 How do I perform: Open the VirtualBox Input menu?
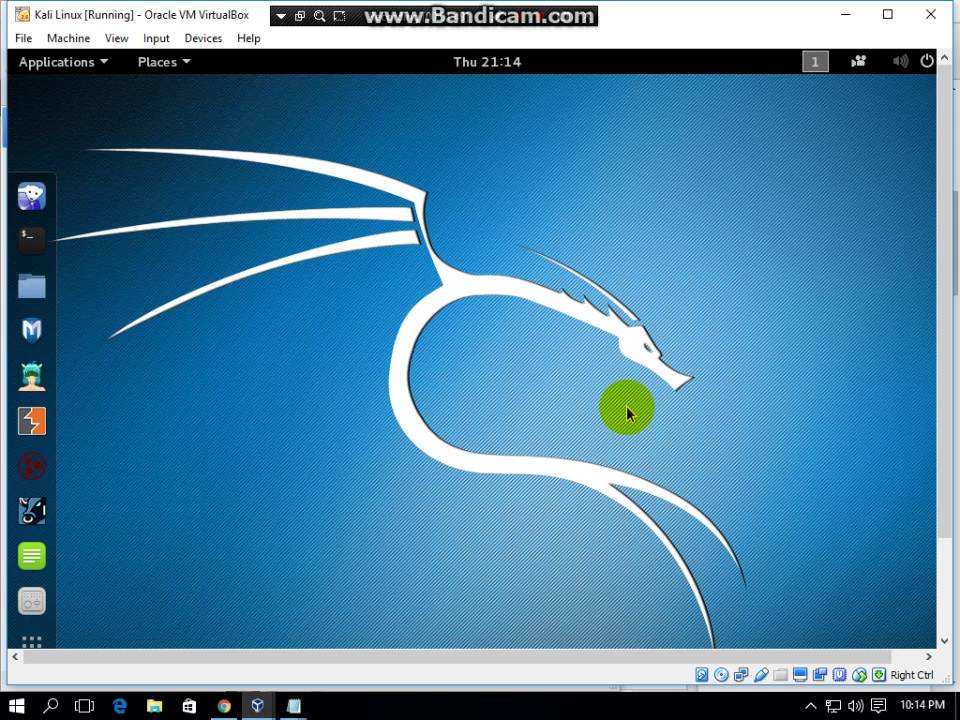click(156, 38)
